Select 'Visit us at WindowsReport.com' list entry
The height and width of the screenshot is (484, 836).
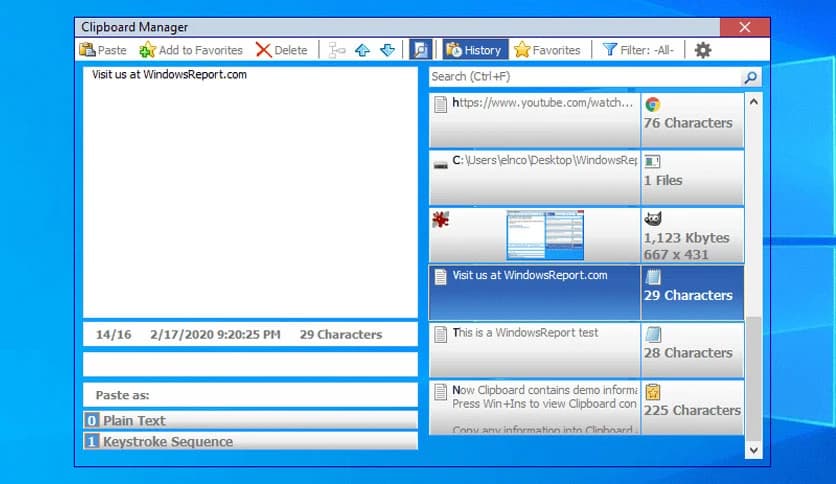pos(535,293)
